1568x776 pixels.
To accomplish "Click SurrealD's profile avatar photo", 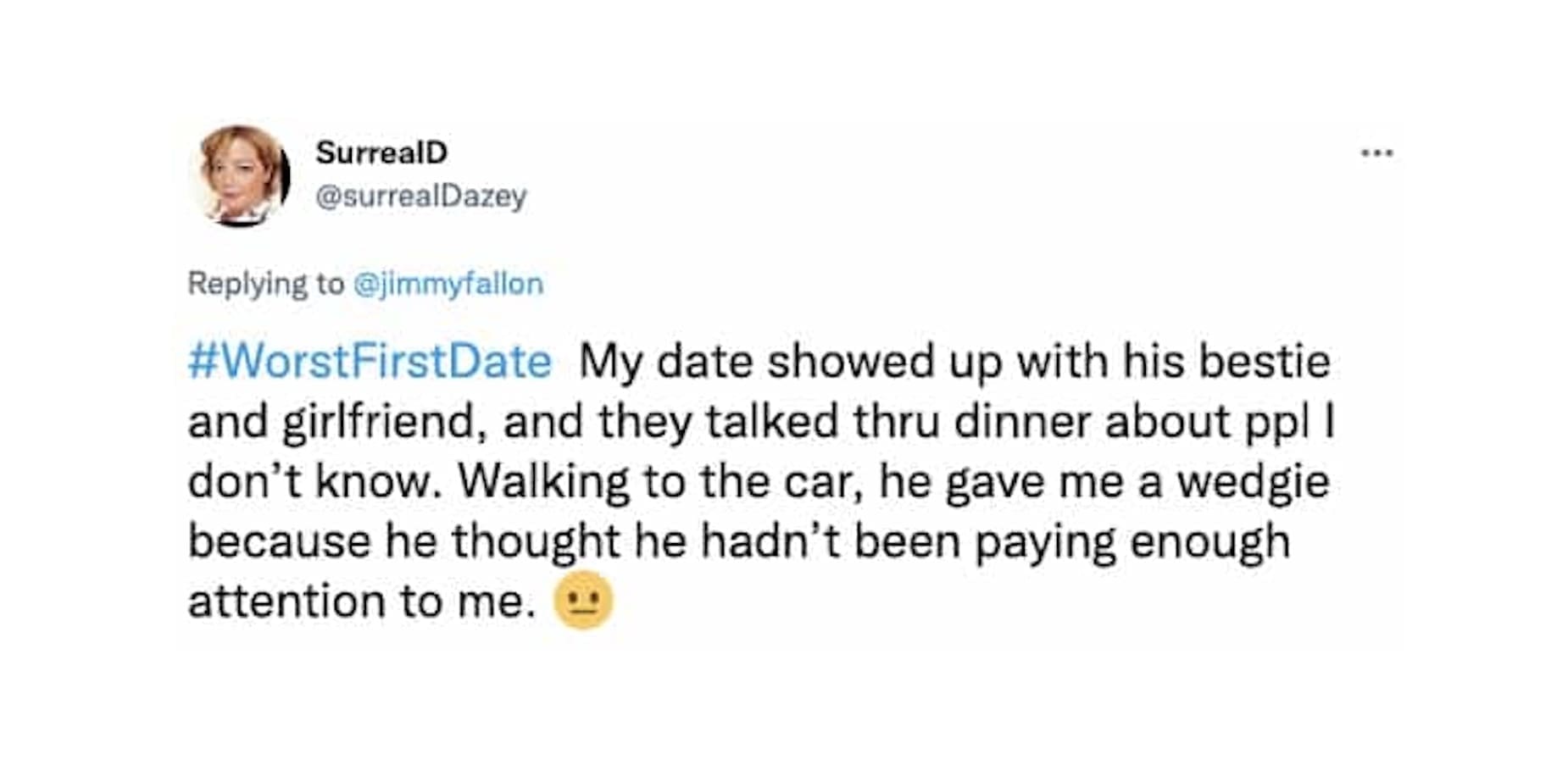I will coord(242,175).
